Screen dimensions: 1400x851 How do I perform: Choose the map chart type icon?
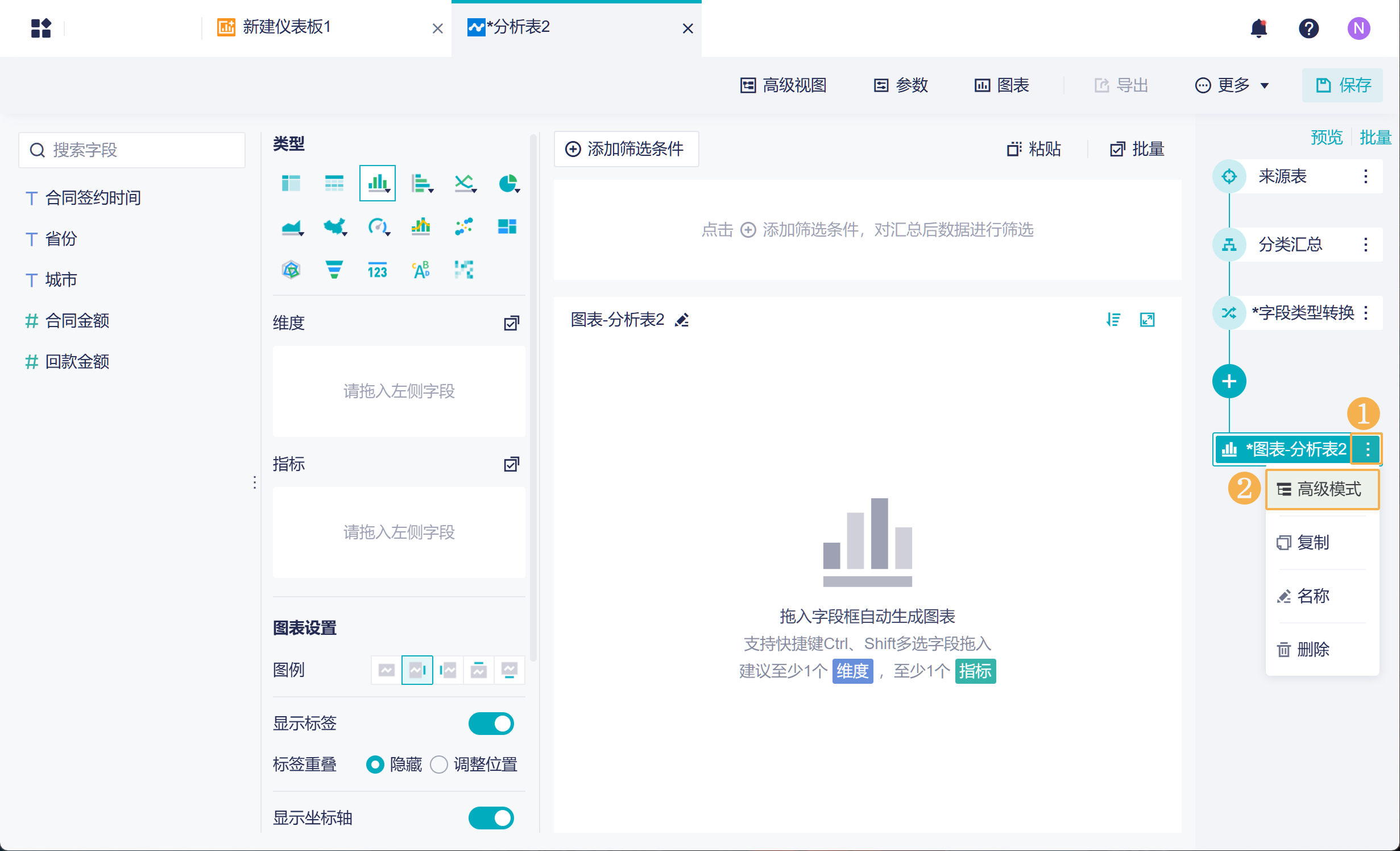point(334,227)
